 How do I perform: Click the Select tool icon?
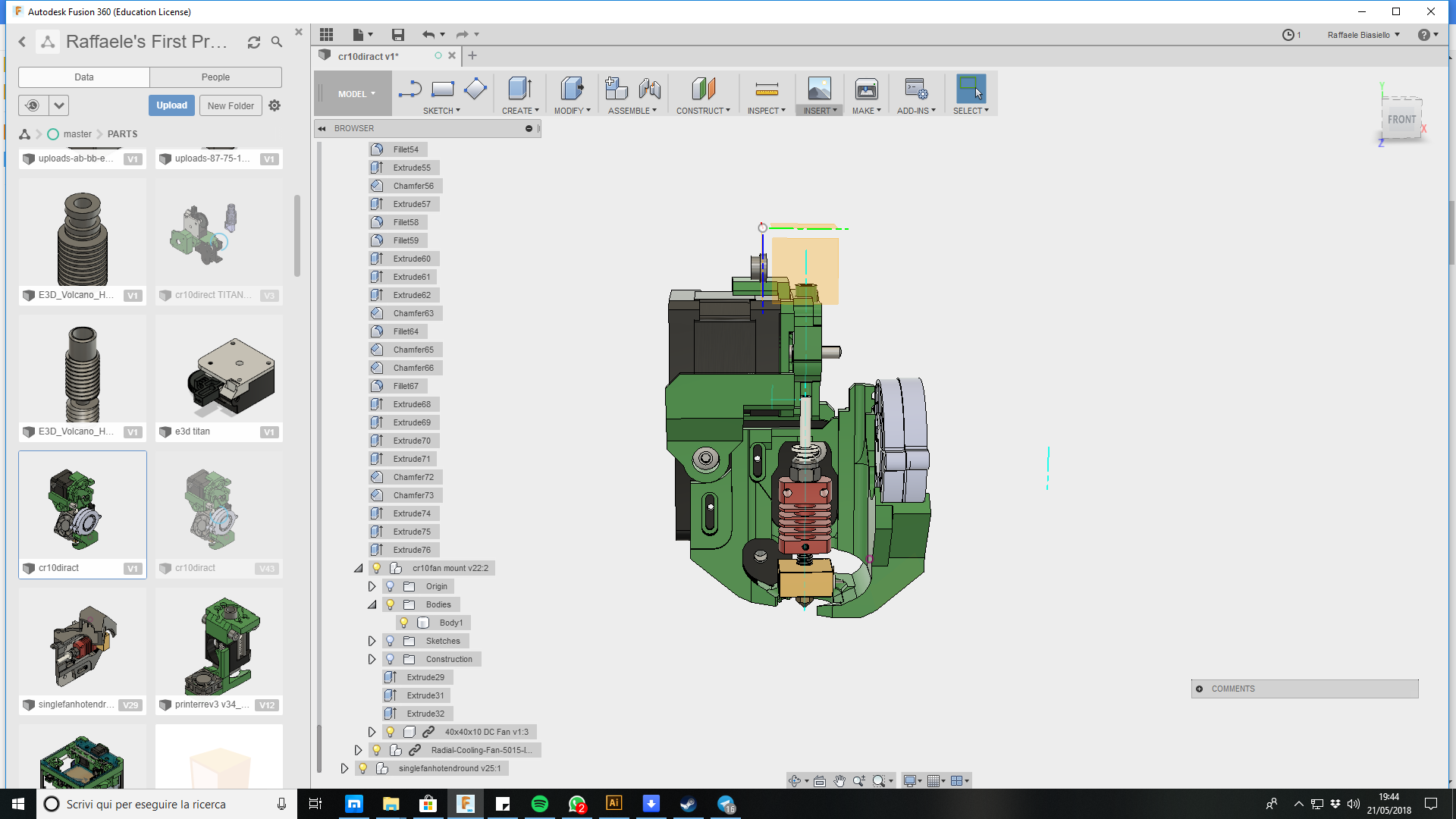click(x=971, y=89)
